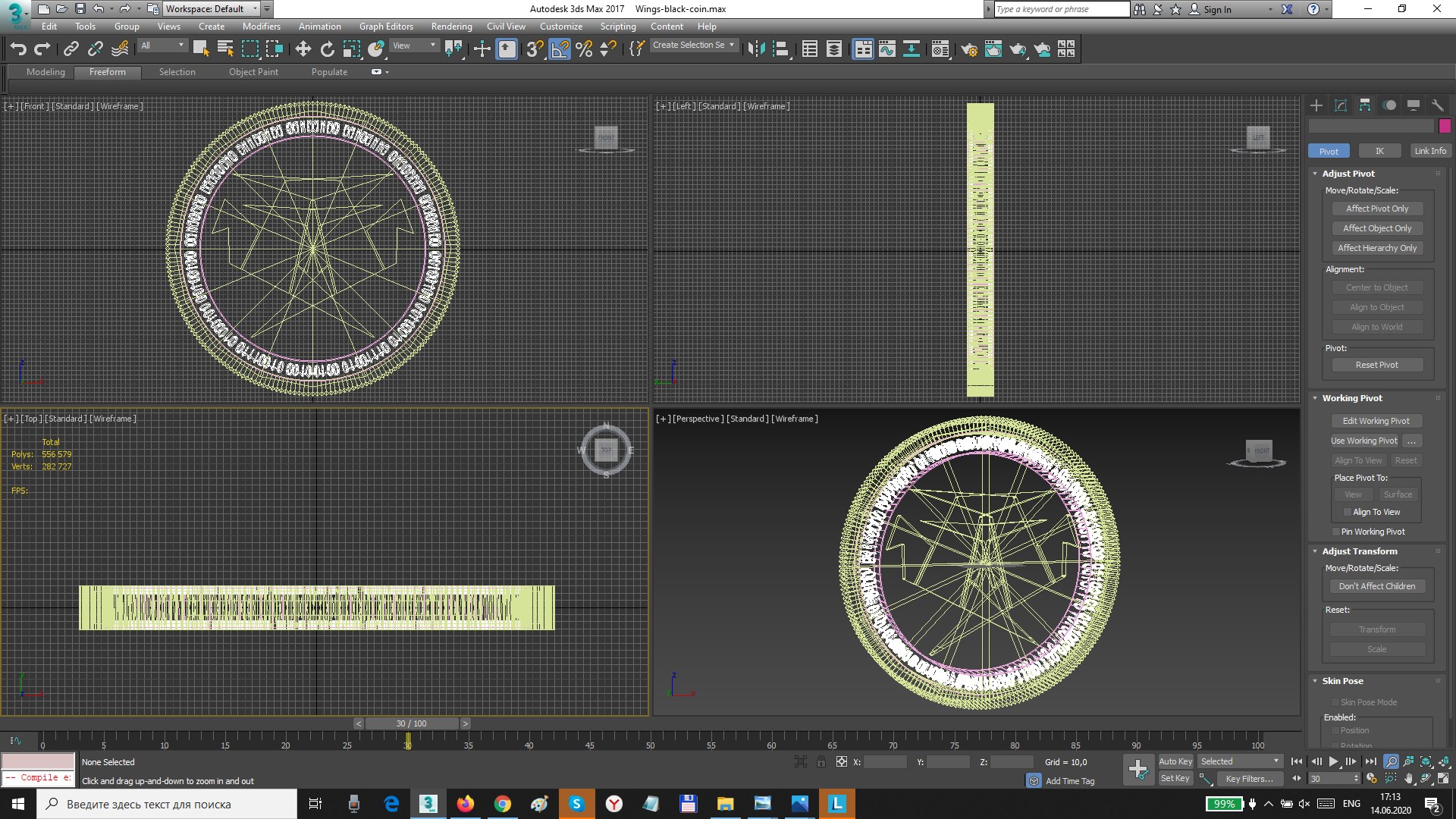Open the Utilities wrench panel
1456x819 pixels.
pos(1438,105)
